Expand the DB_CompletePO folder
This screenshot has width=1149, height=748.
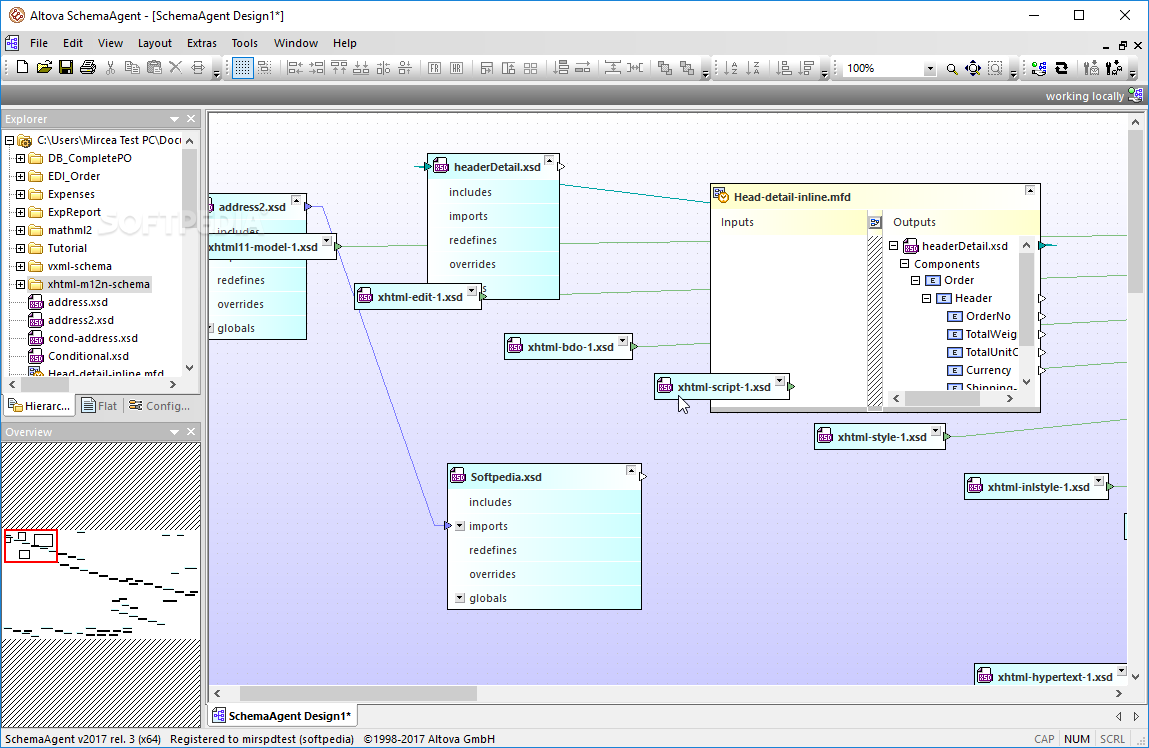pos(21,158)
